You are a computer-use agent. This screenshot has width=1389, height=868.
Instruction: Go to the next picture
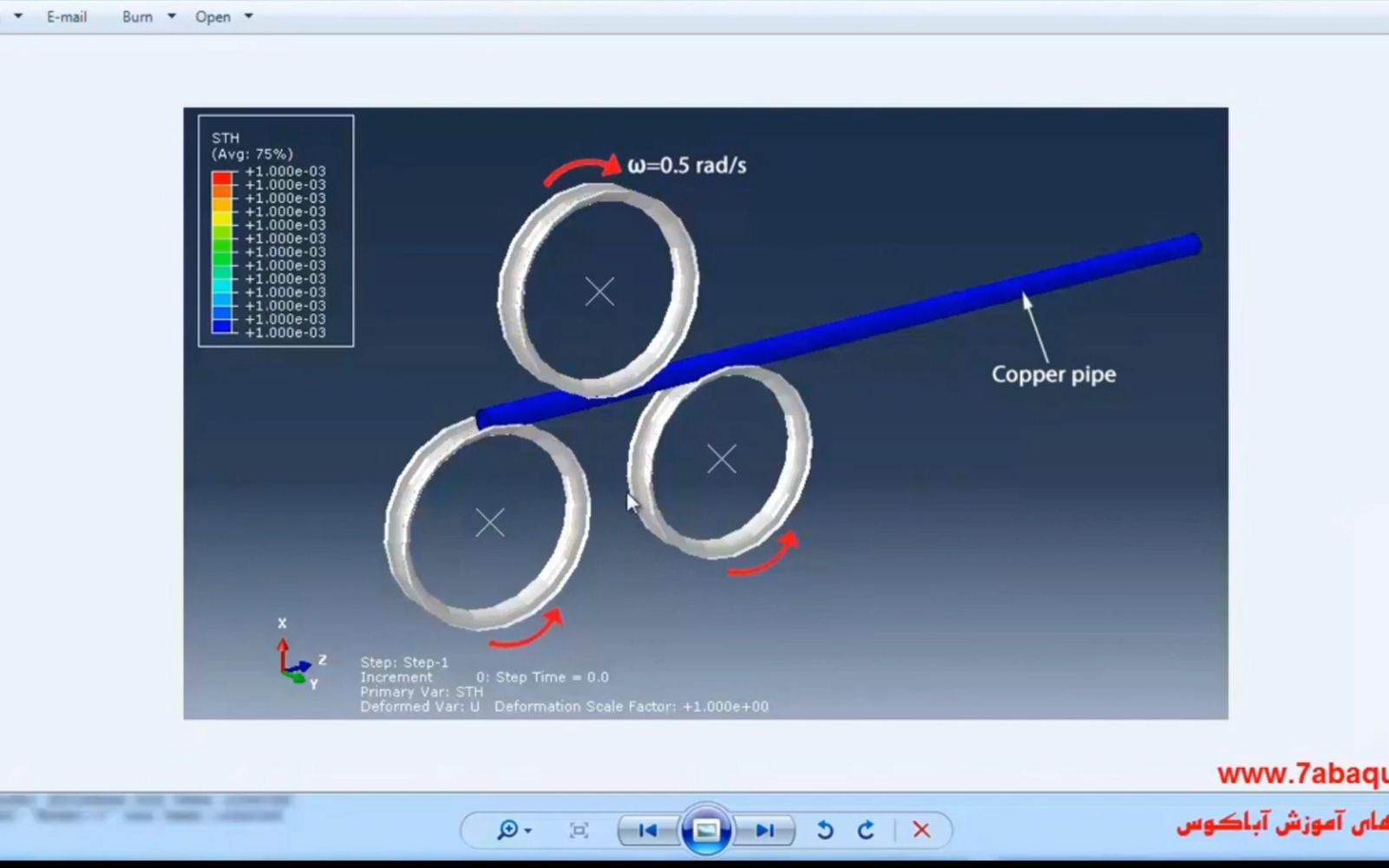(x=764, y=830)
